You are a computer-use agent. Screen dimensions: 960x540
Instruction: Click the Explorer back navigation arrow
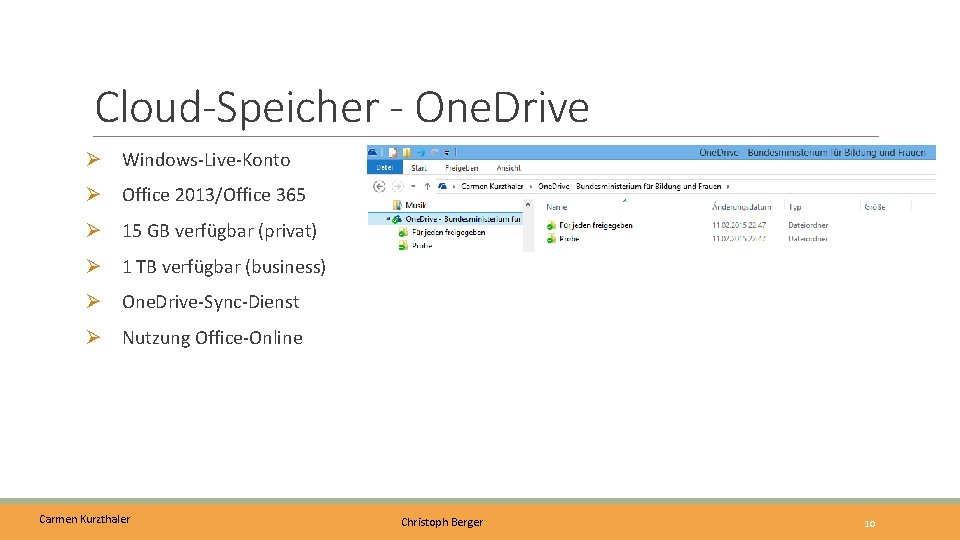[379, 186]
